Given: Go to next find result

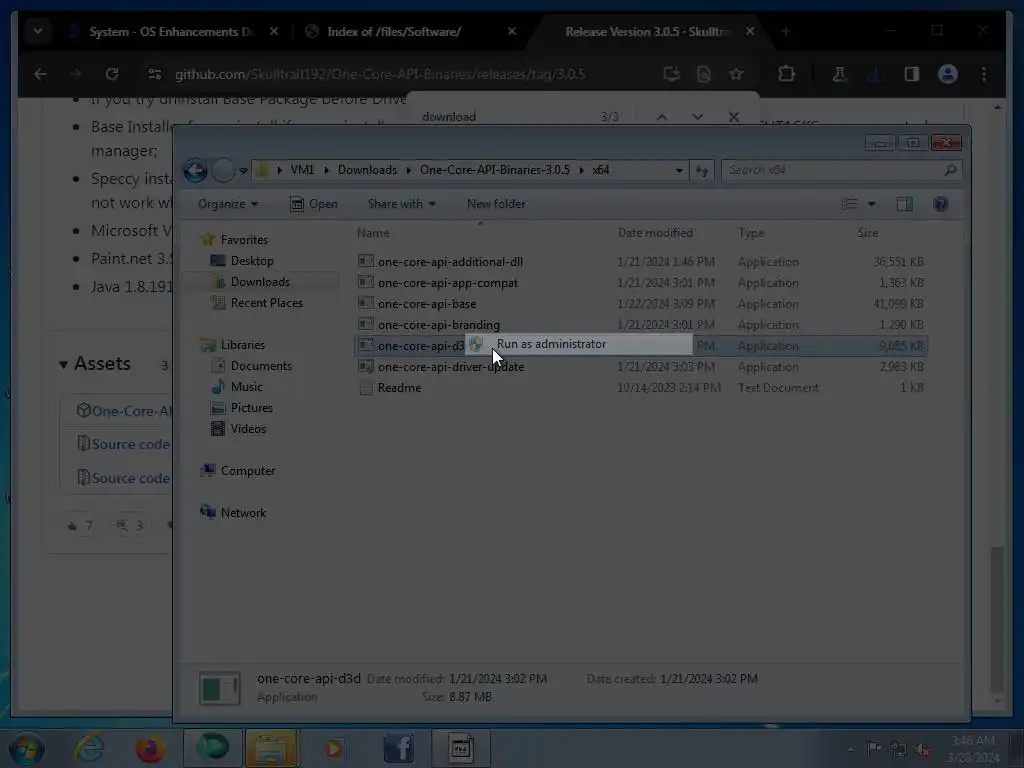Looking at the screenshot, I should click(x=697, y=117).
